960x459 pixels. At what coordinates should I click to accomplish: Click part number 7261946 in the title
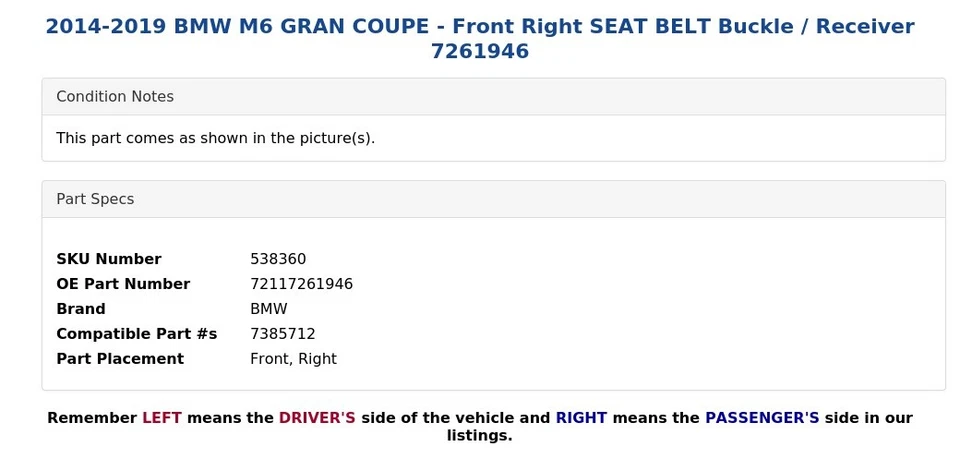[x=479, y=51]
